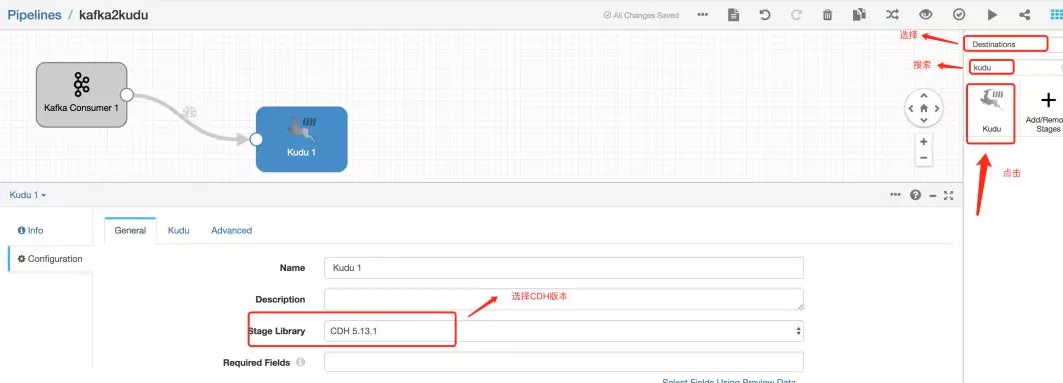Delete selected stage with trash icon

point(828,14)
